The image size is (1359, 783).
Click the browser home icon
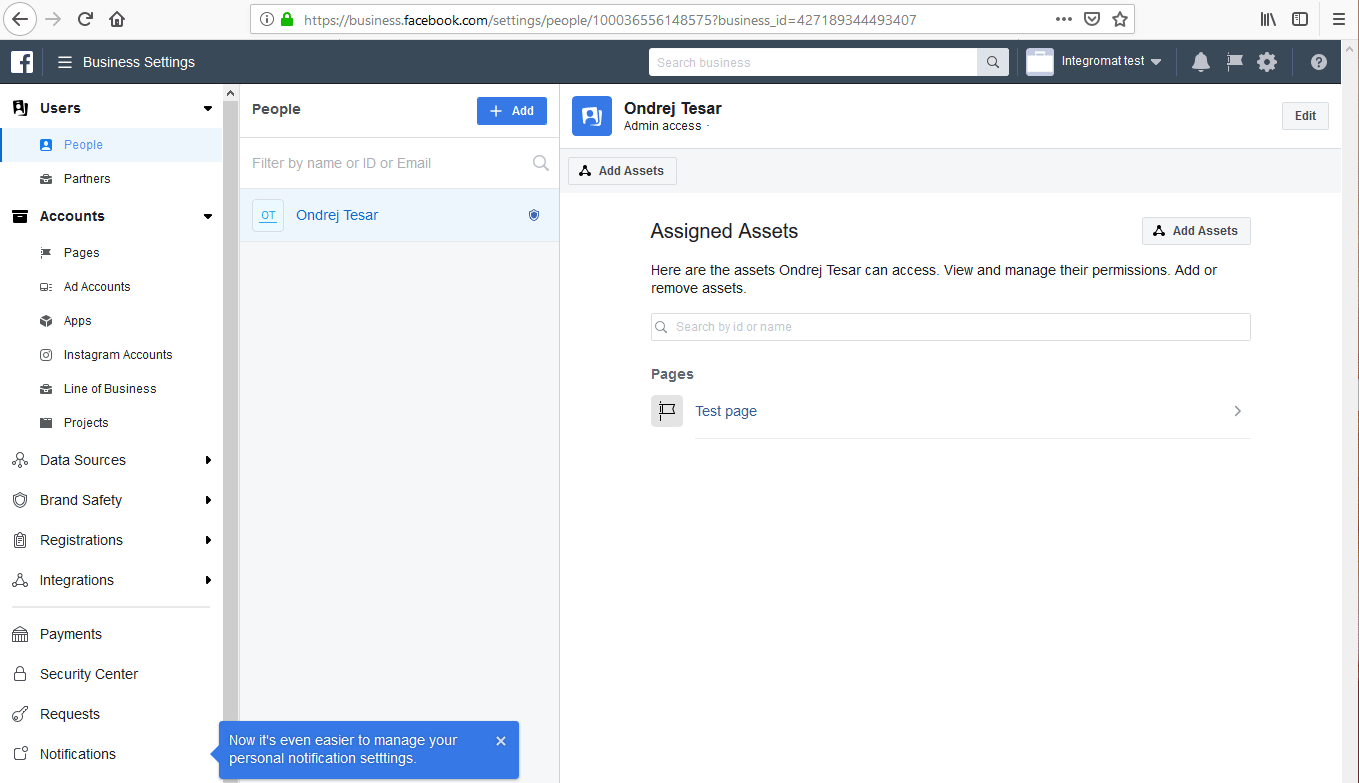117,19
